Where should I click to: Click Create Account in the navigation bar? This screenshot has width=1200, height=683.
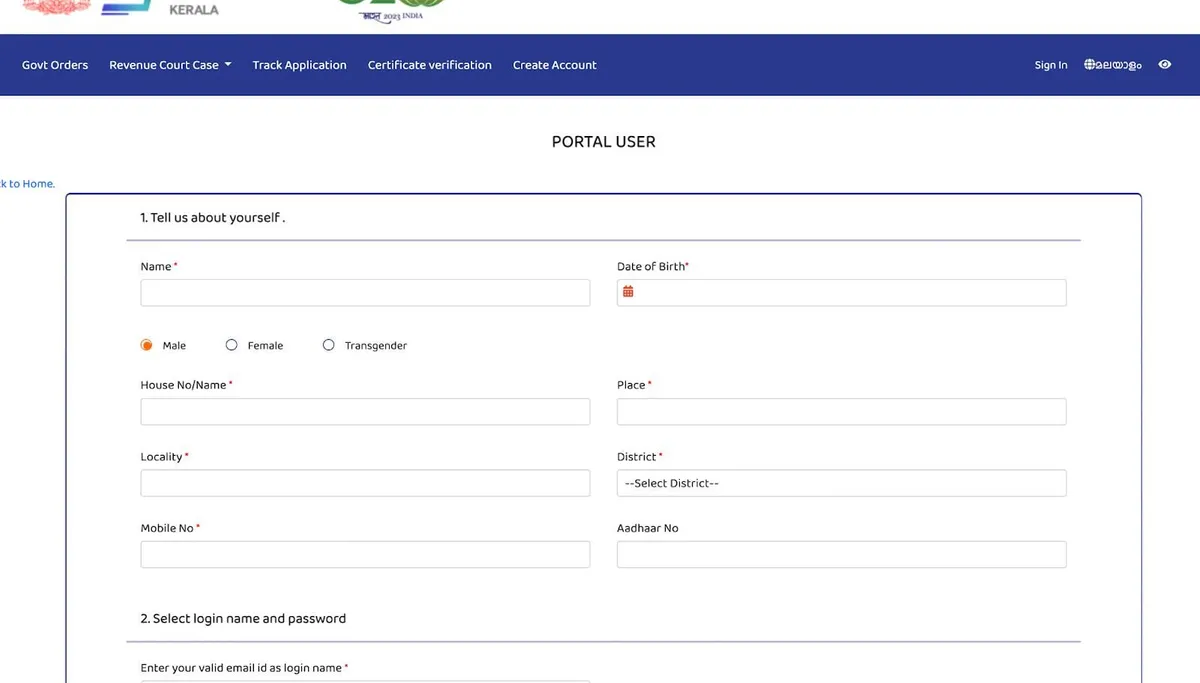point(554,64)
